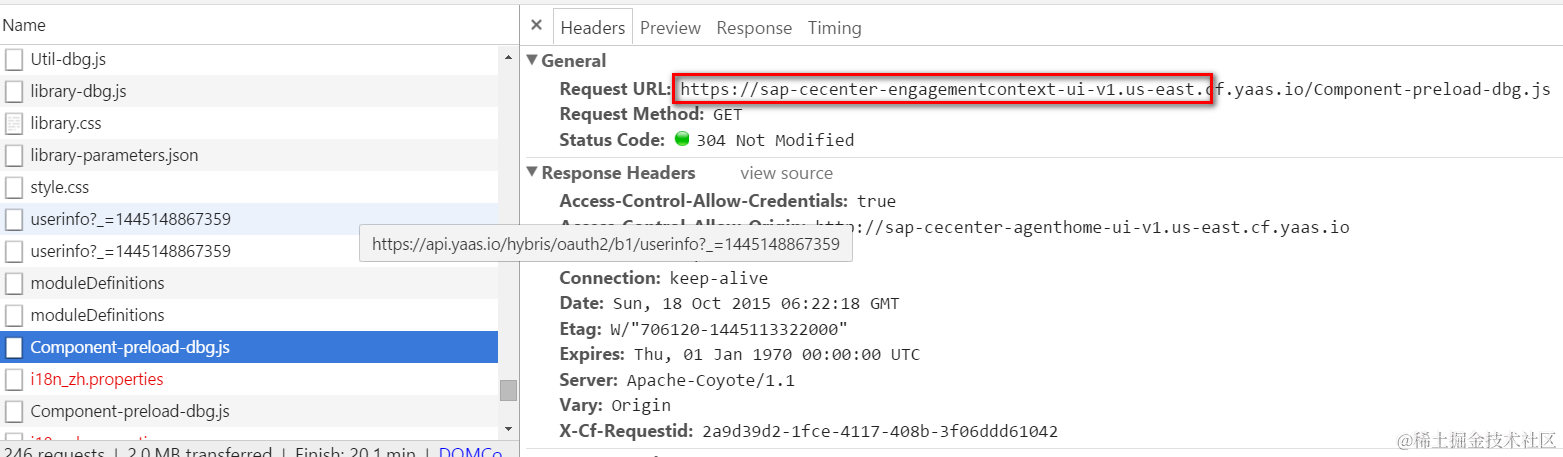Click the library-parameters.json file icon
Image resolution: width=1563 pixels, height=457 pixels.
click(x=14, y=155)
